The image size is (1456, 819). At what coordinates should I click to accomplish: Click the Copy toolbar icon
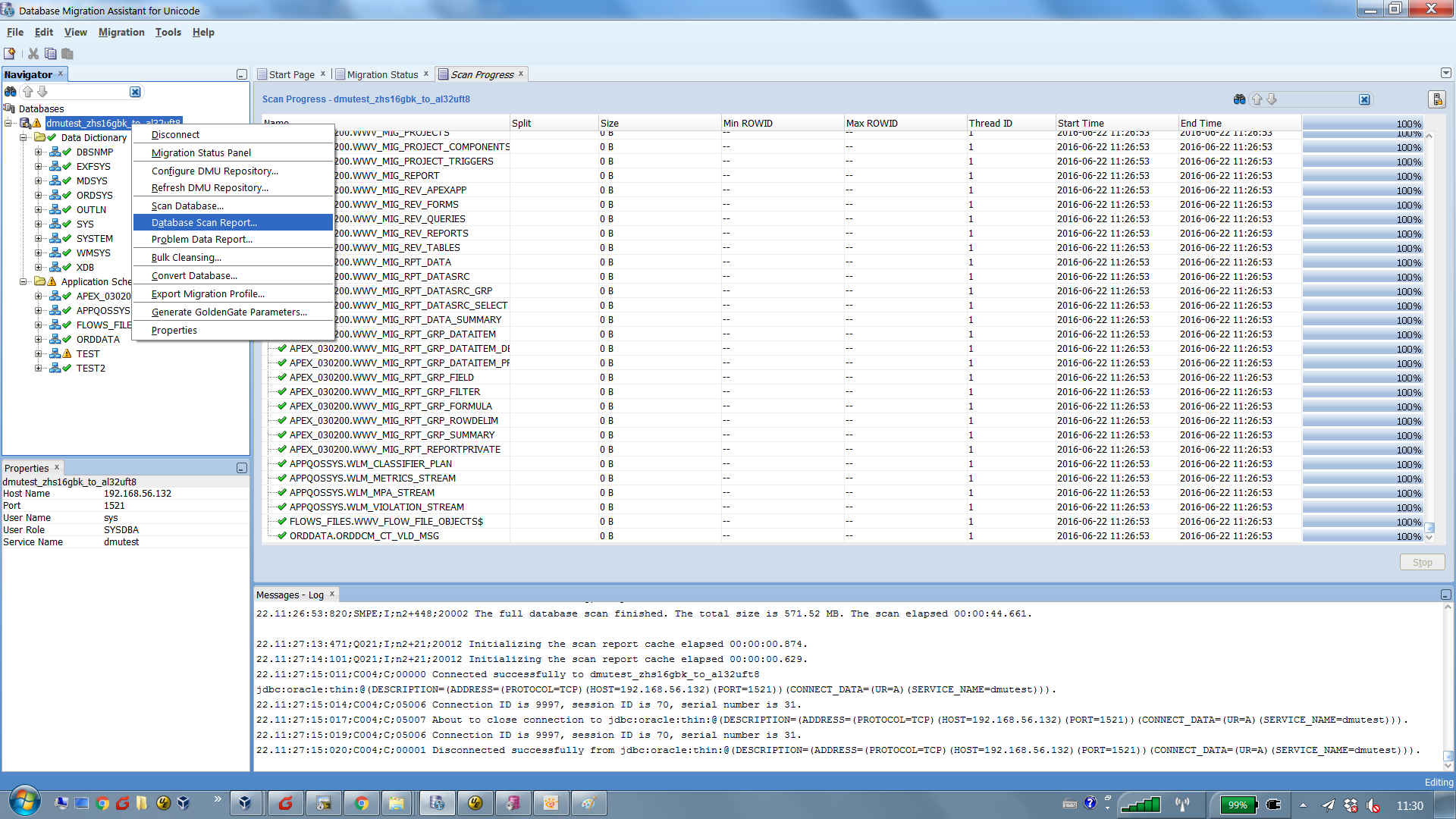(51, 54)
